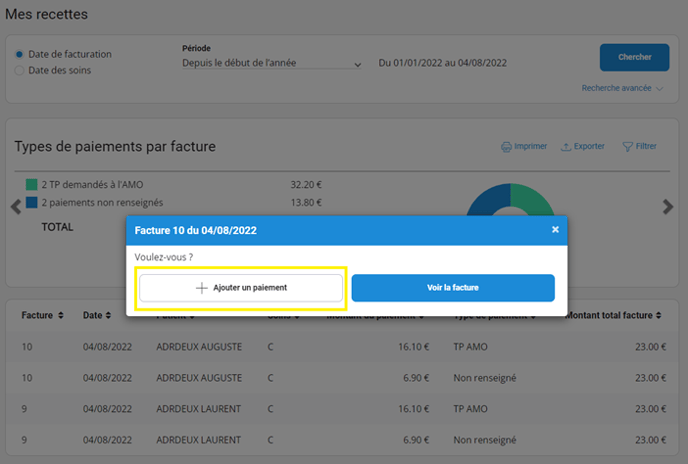The height and width of the screenshot is (464, 688).
Task: Select Date des soins radio option
Action: pos(19,70)
